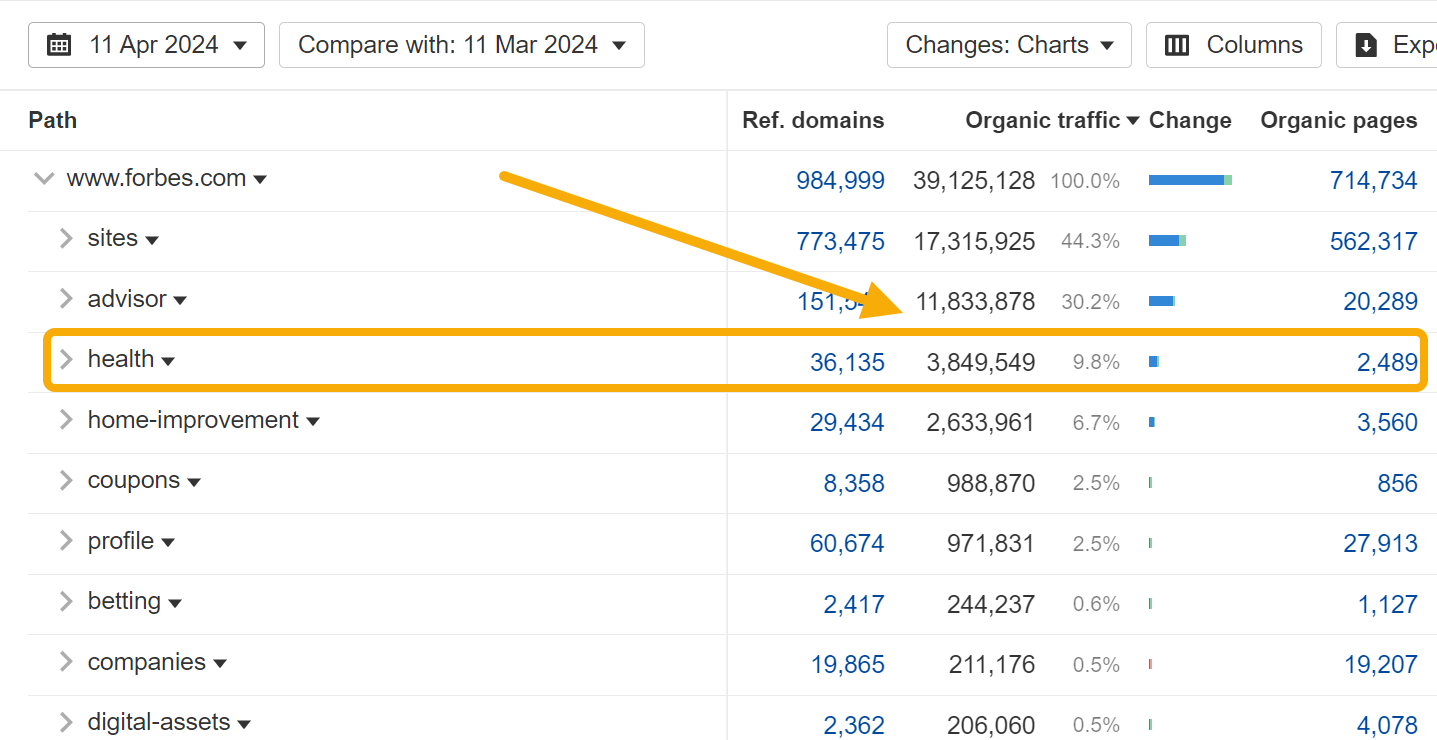Click the expand arrow beside digital-assets
This screenshot has width=1437, height=740.
(64, 722)
